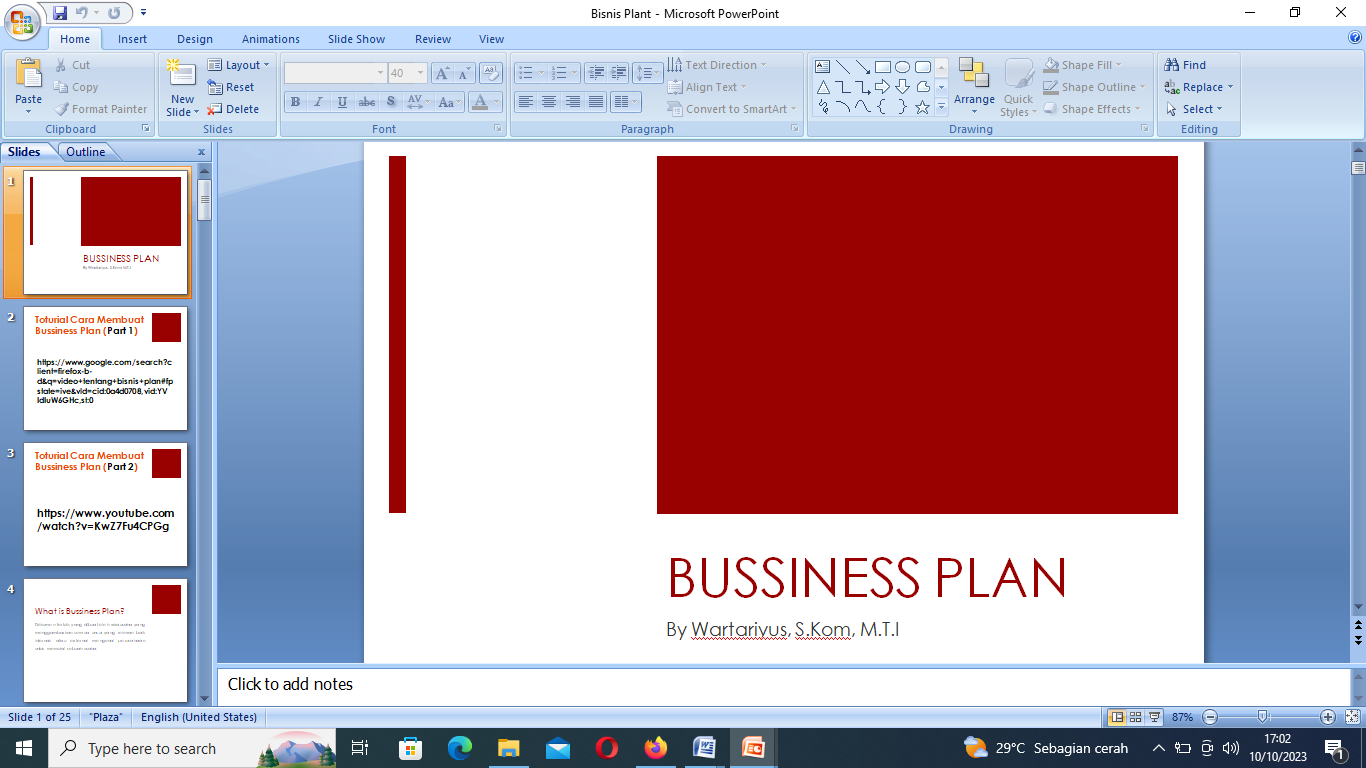Image resolution: width=1366 pixels, height=768 pixels.
Task: Click the zoom slider handle in status bar
Action: 1263,717
